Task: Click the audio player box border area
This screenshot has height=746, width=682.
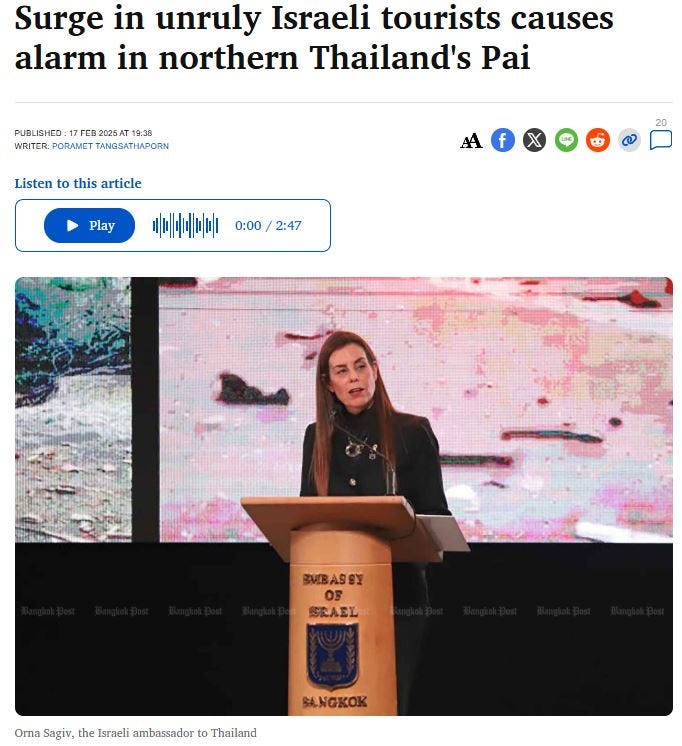Action: pos(173,226)
